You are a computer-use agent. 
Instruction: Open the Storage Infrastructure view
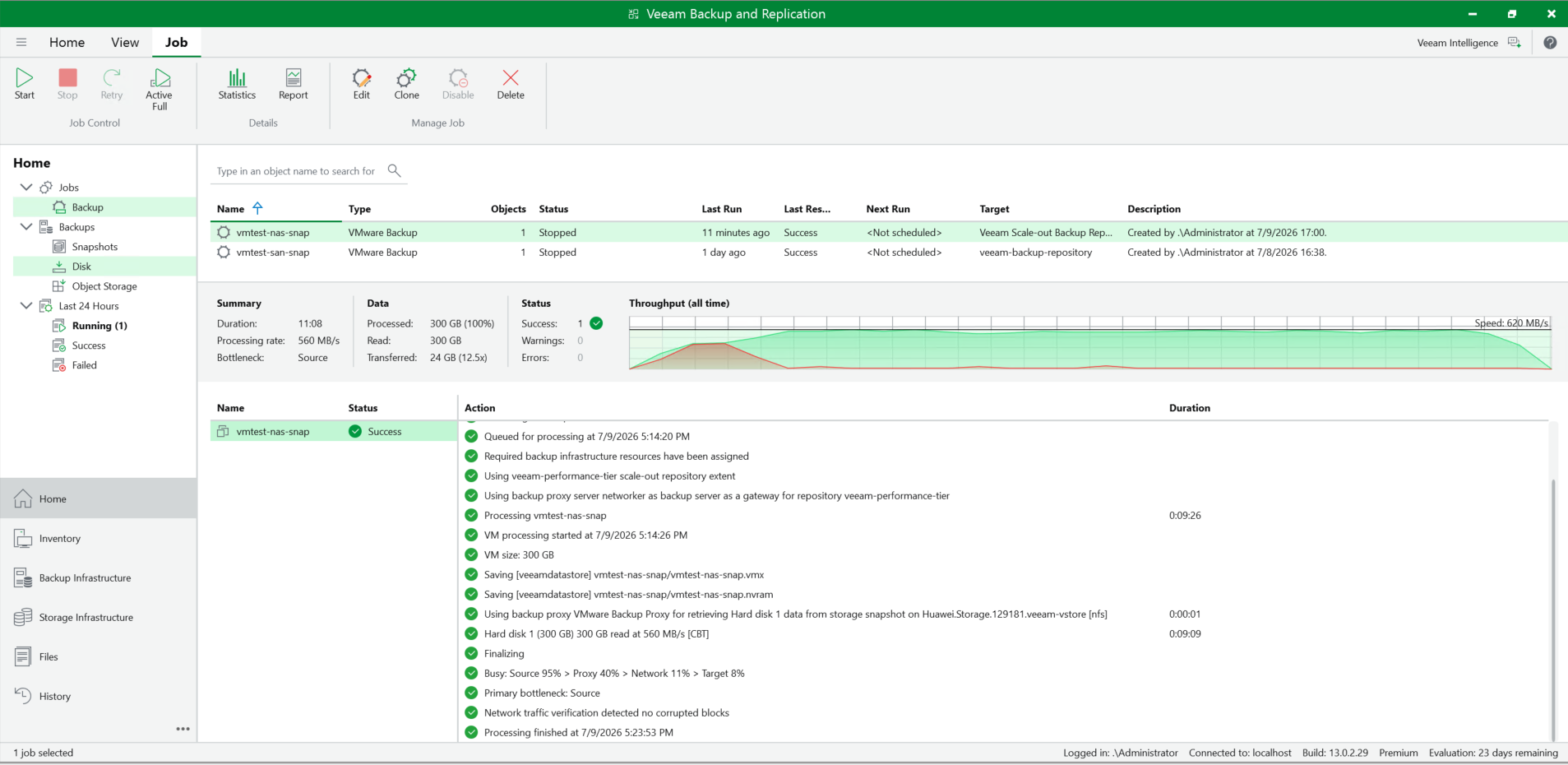(99, 617)
